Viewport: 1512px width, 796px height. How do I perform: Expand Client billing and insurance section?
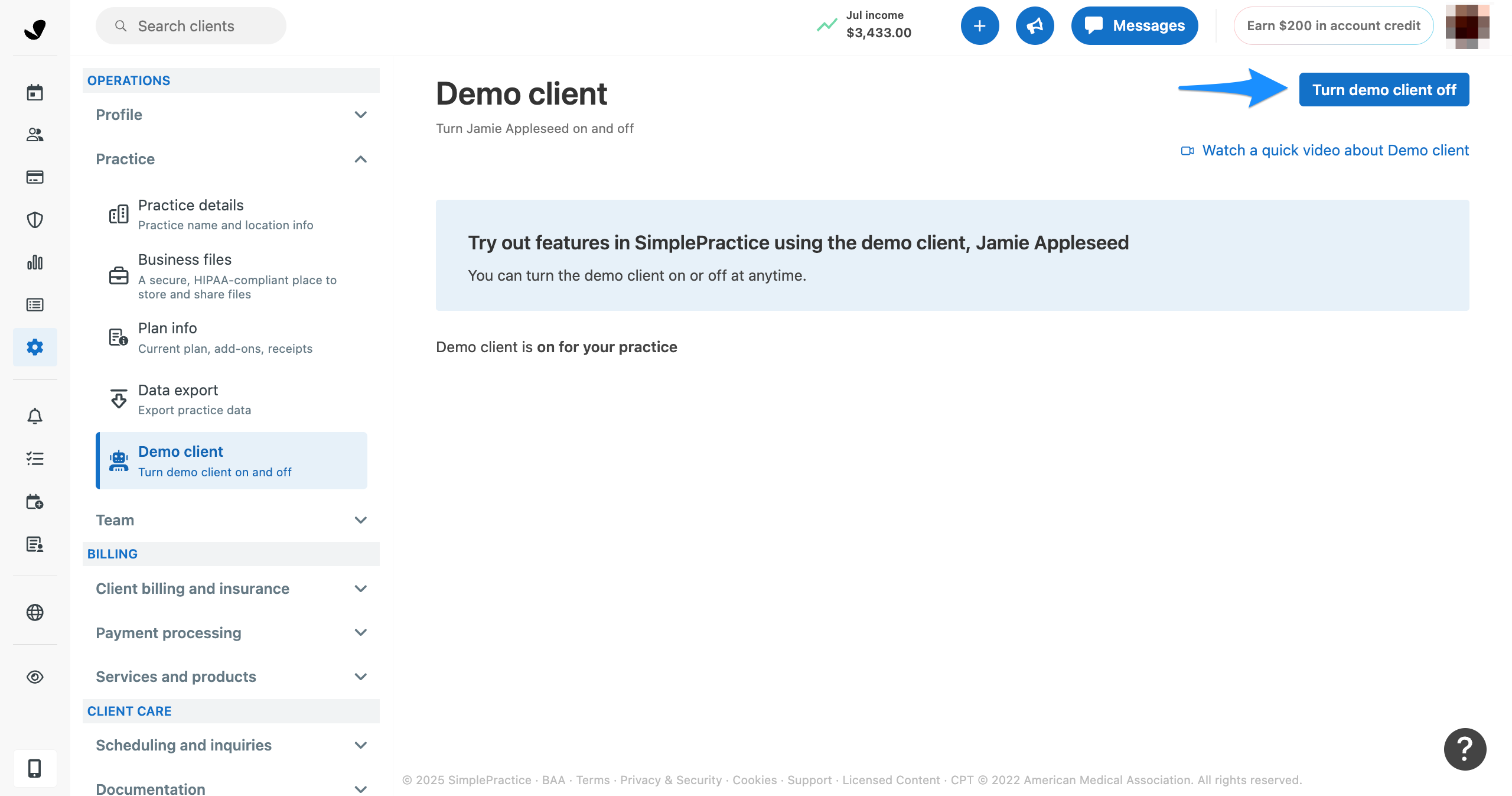(231, 589)
